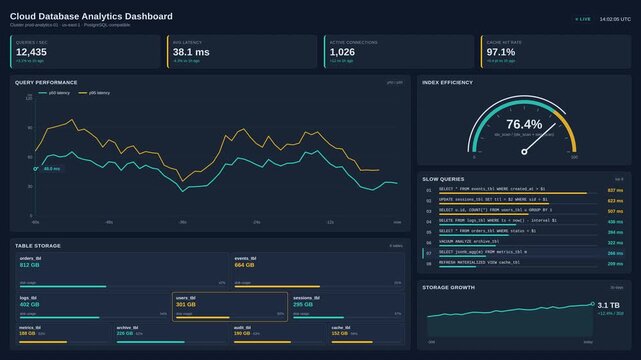Toggle the p50 latency legend entry
Screen dimensions: 641x360
click(x=54, y=93)
